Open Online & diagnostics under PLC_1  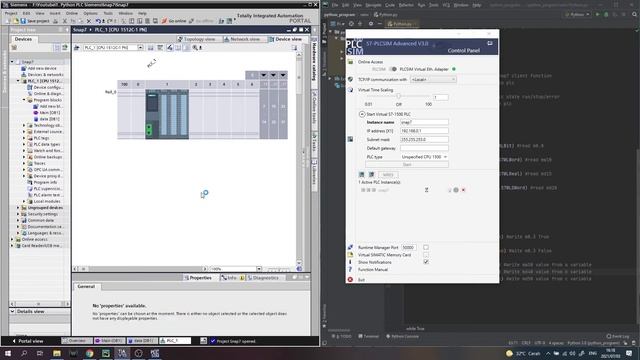45,93
